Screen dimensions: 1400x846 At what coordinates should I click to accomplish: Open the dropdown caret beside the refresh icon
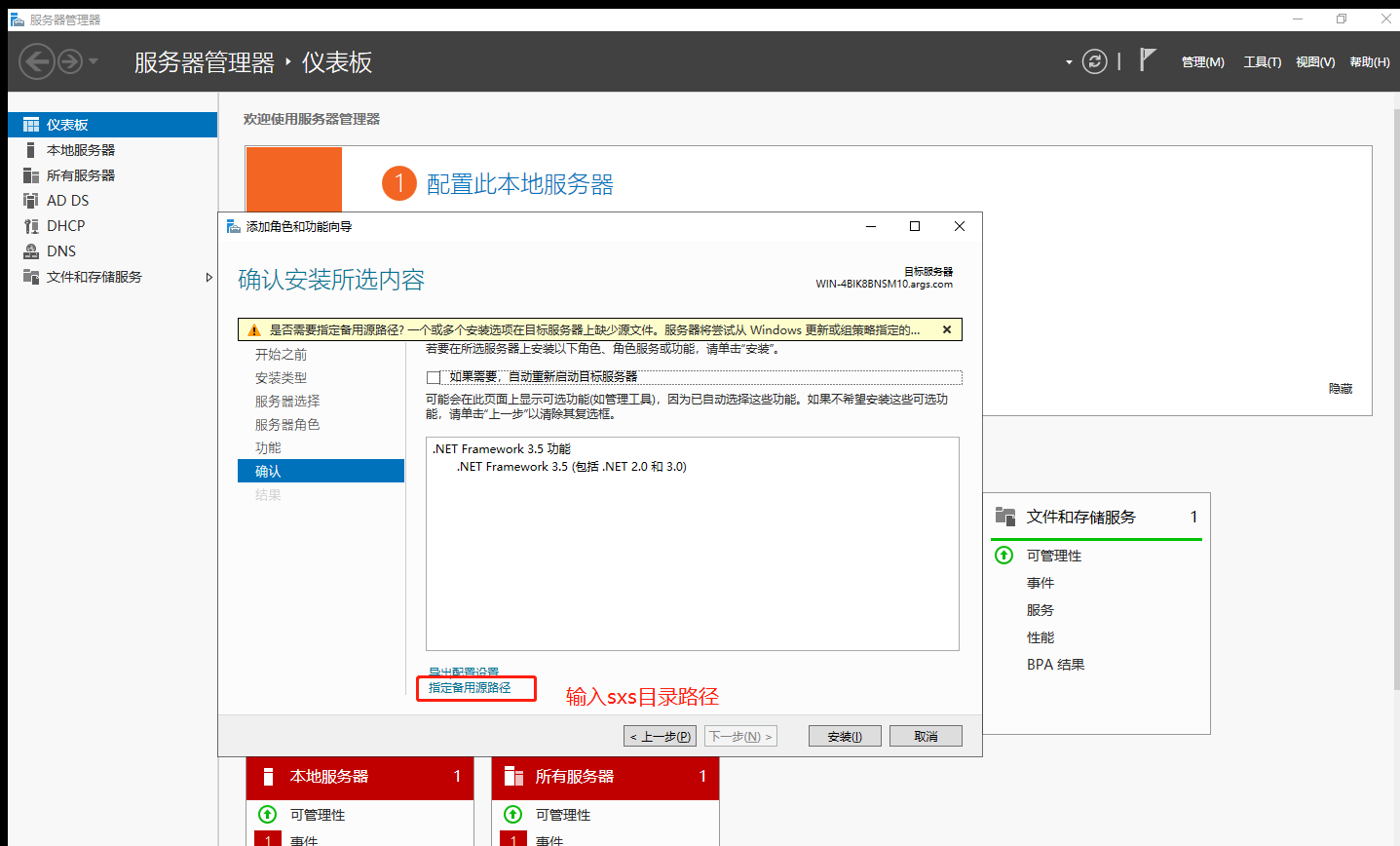pyautogui.click(x=1069, y=60)
